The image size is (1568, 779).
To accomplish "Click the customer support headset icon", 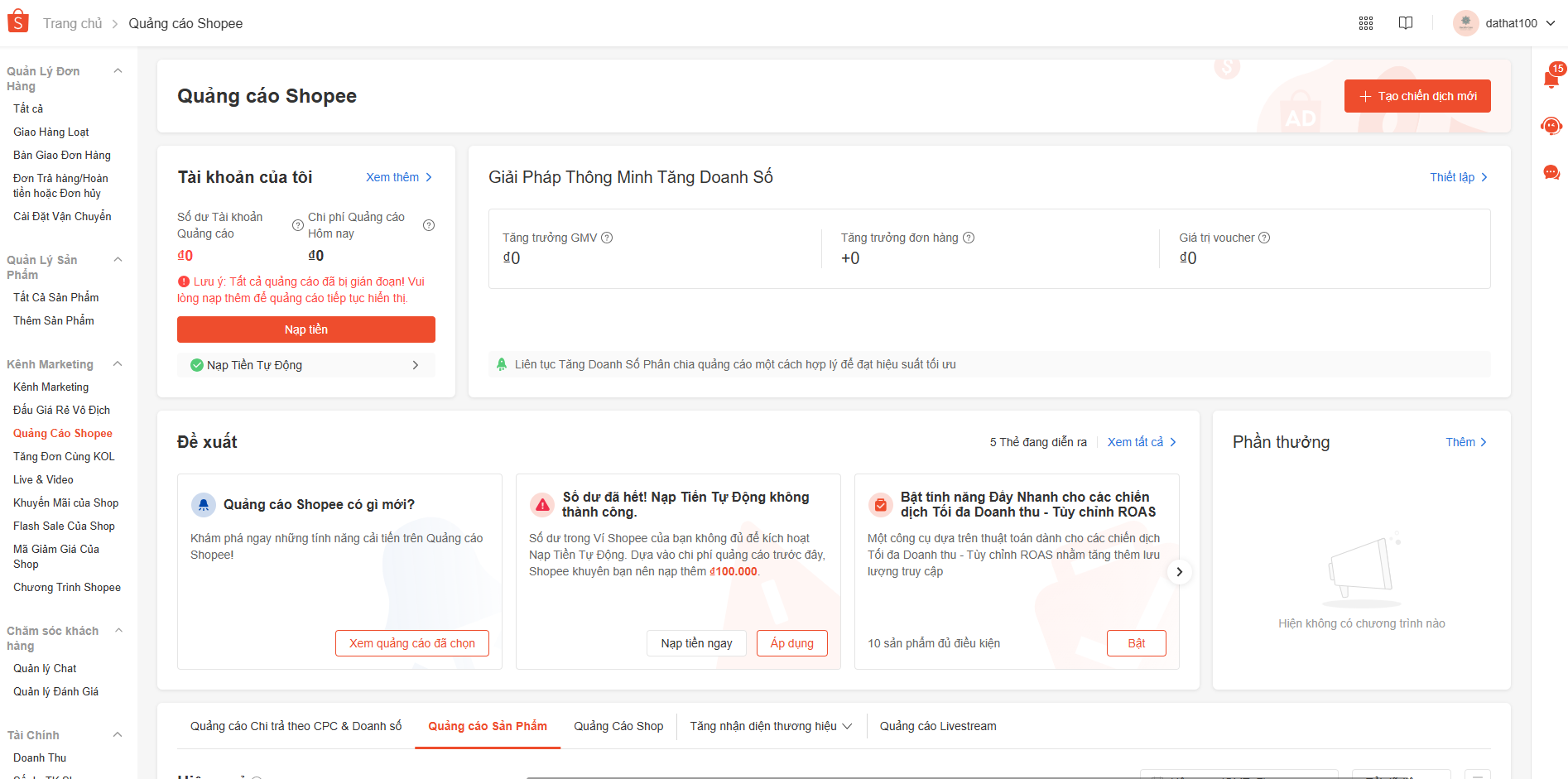I will click(x=1551, y=126).
